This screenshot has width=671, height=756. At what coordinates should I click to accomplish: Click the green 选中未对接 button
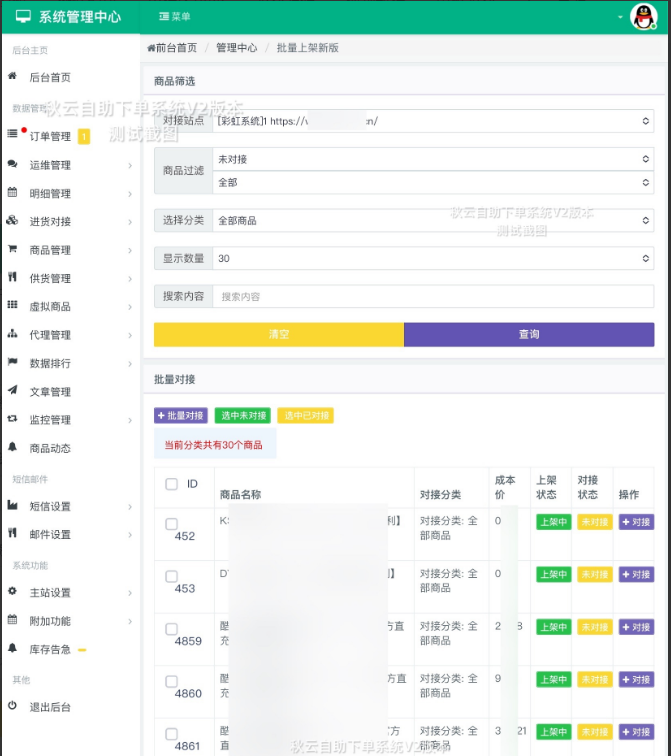(x=243, y=416)
